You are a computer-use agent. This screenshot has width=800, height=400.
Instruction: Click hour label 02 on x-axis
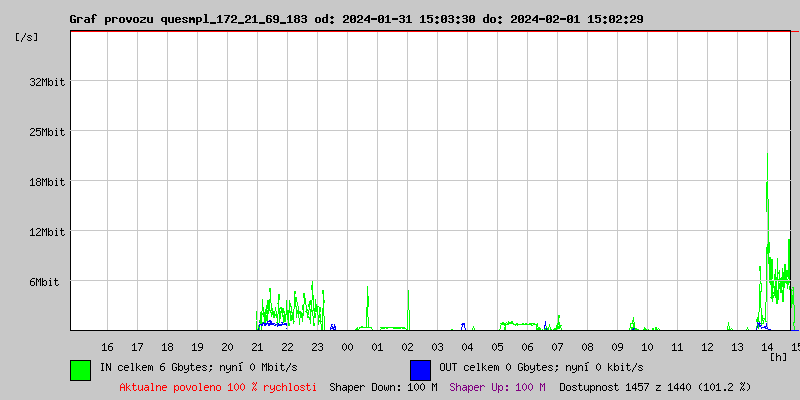(x=407, y=347)
